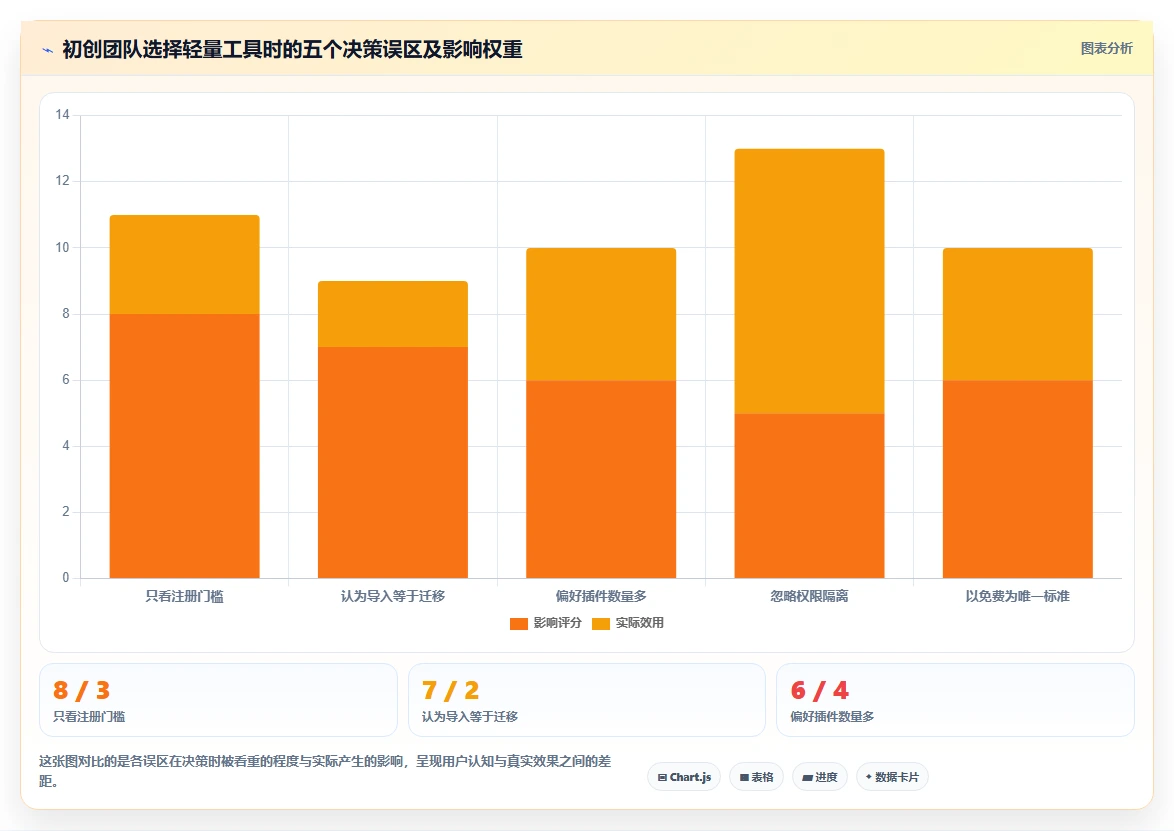The image size is (1174, 831).
Task: Open the 6 / 4 偏好插件数量多 card
Action: [x=955, y=700]
